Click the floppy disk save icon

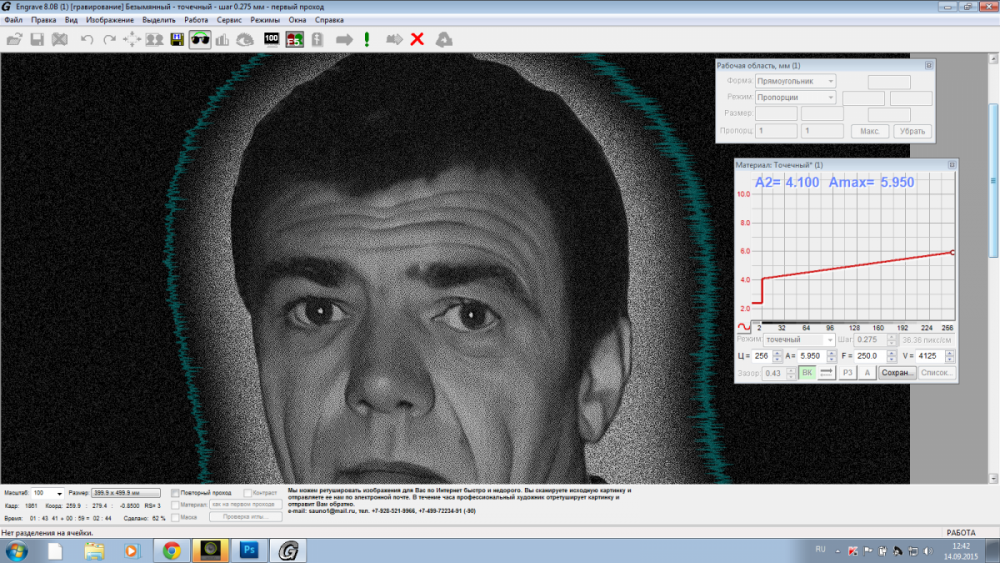click(x=37, y=39)
